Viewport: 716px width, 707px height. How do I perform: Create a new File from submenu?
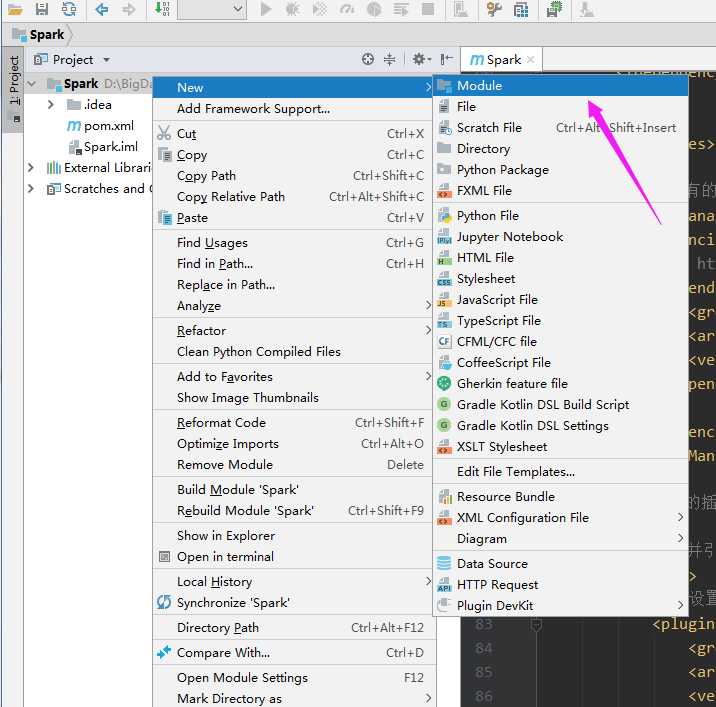point(561,107)
